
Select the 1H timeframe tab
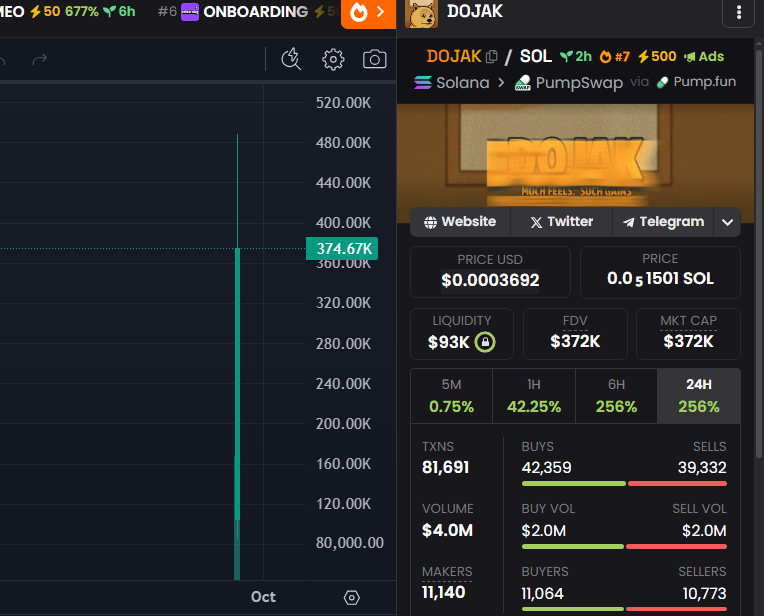534,396
